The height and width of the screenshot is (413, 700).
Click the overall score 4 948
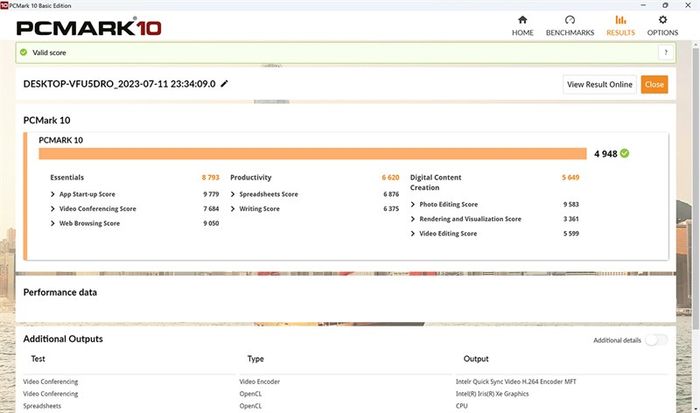pyautogui.click(x=605, y=154)
